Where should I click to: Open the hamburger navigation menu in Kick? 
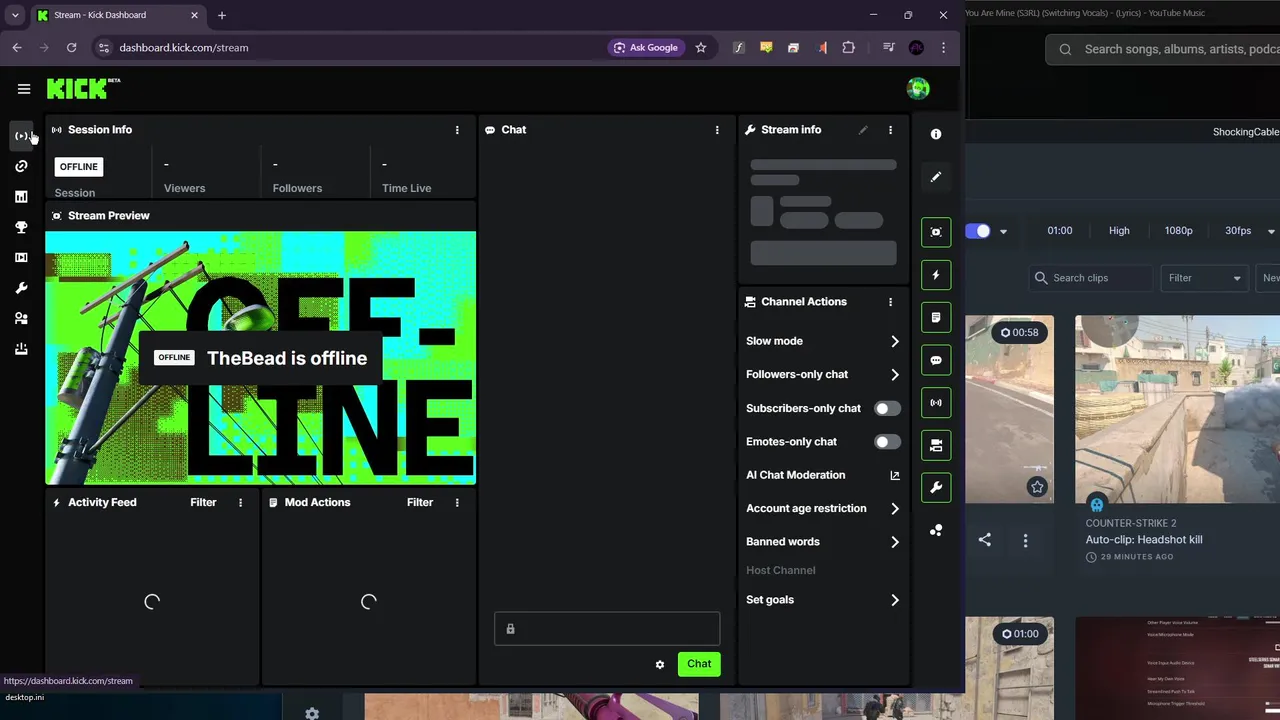(24, 89)
